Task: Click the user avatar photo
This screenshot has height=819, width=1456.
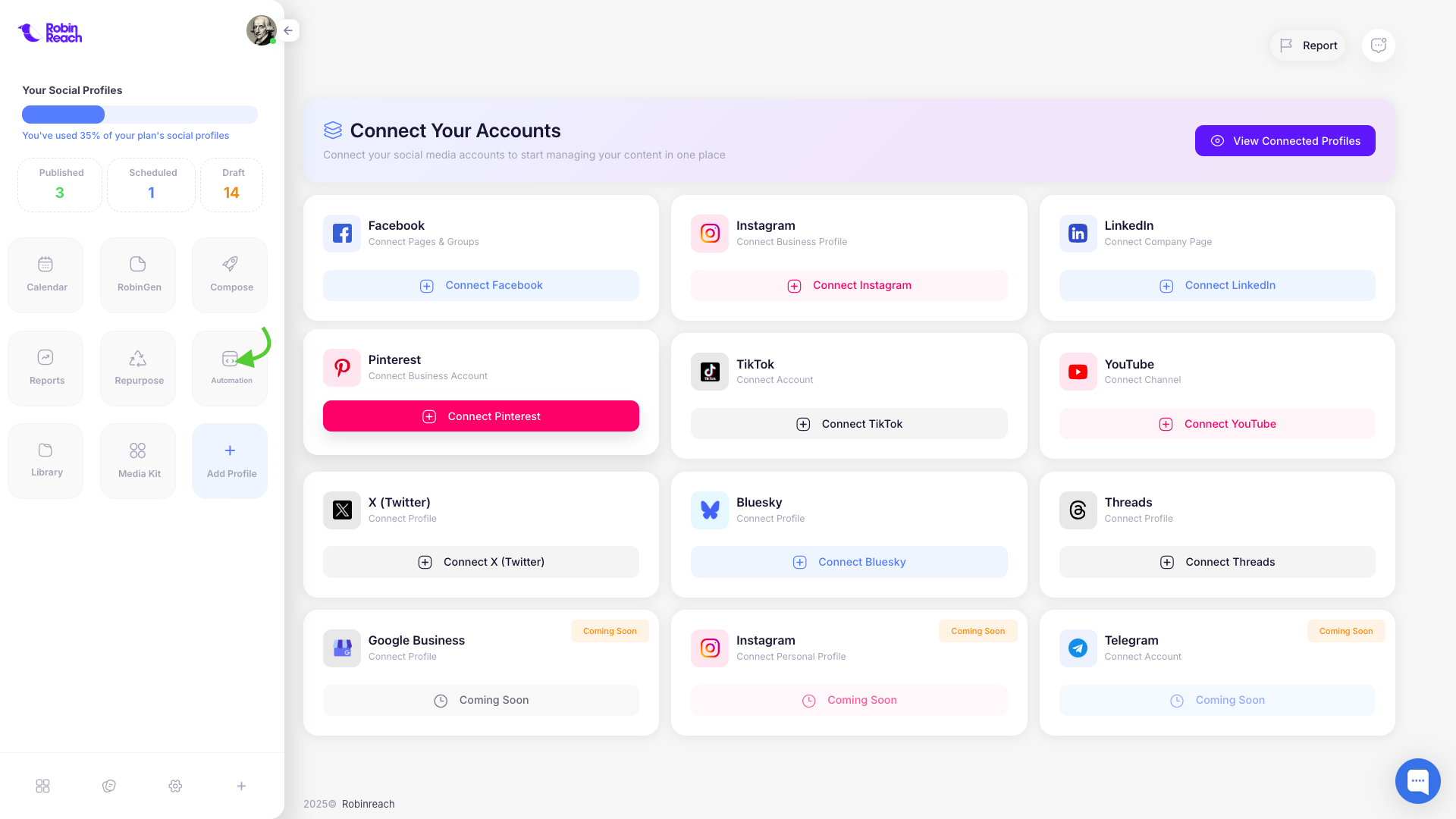Action: click(x=261, y=30)
